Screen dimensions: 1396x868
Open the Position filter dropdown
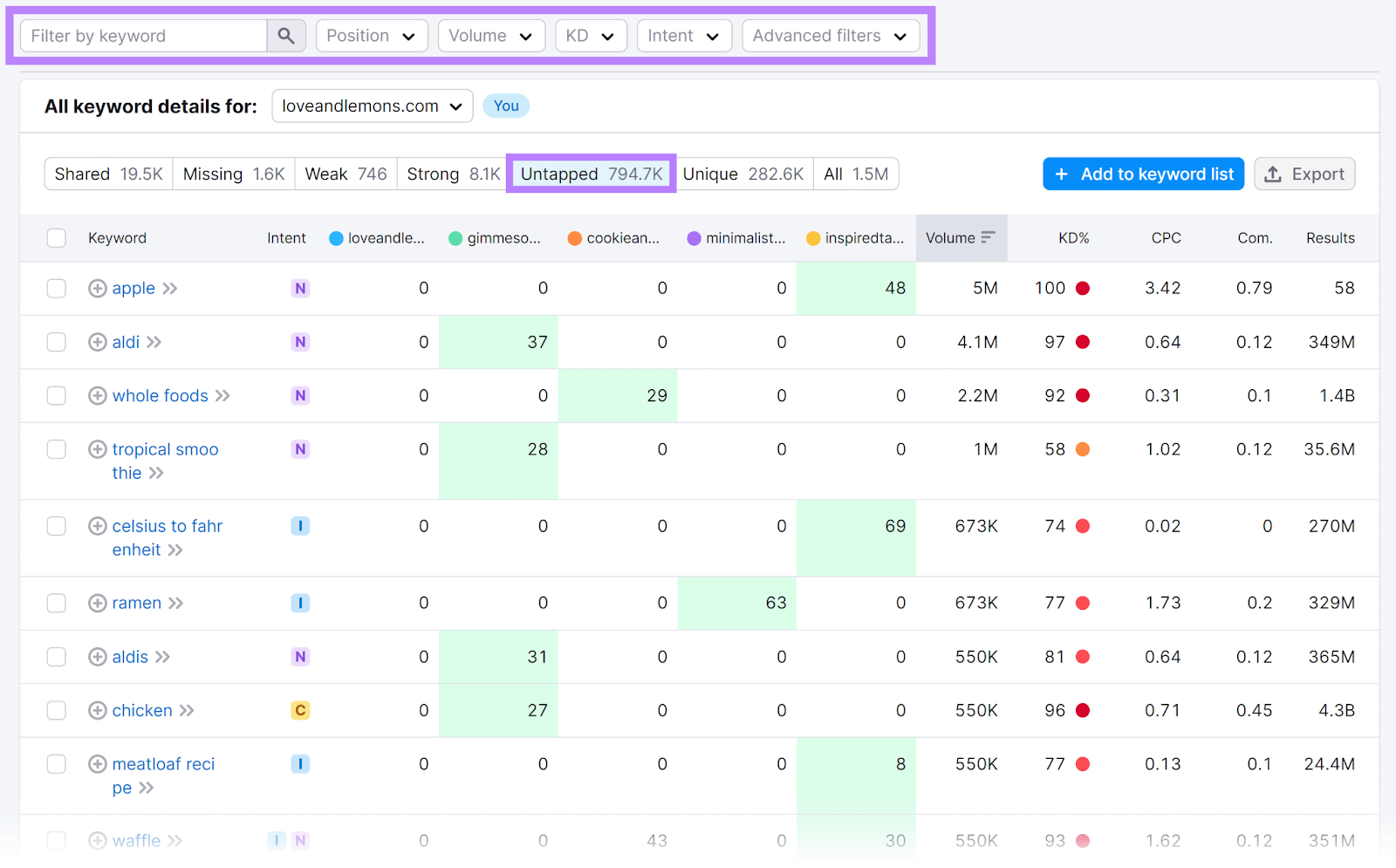tap(372, 36)
